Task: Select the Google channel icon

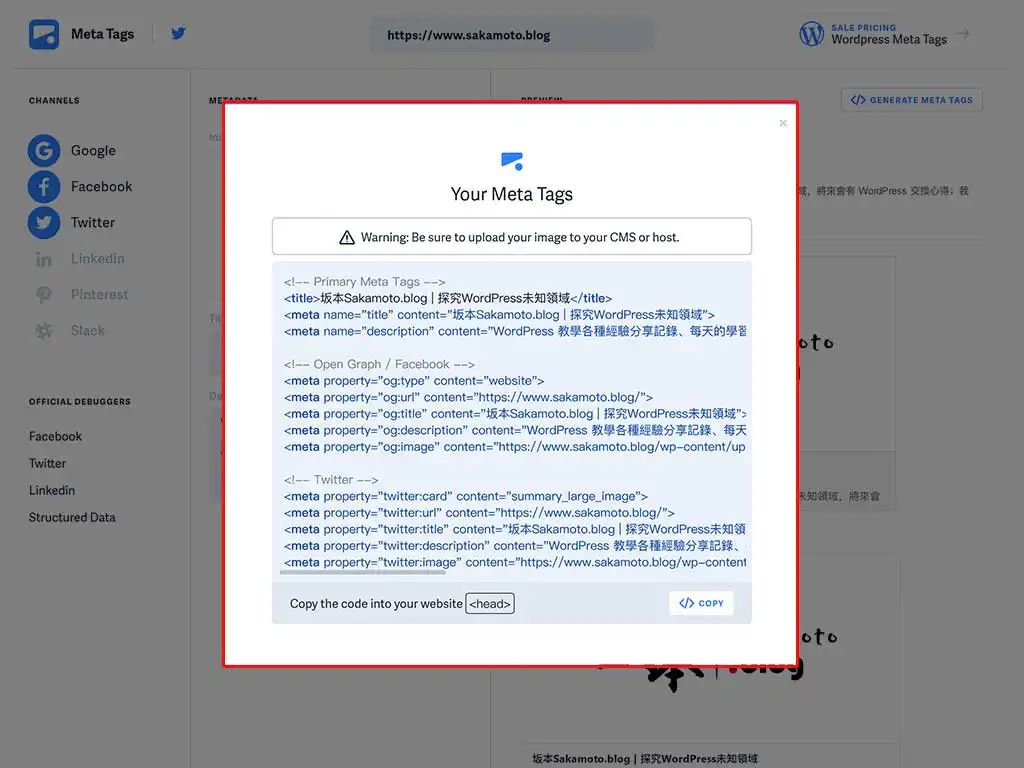Action: (x=44, y=151)
